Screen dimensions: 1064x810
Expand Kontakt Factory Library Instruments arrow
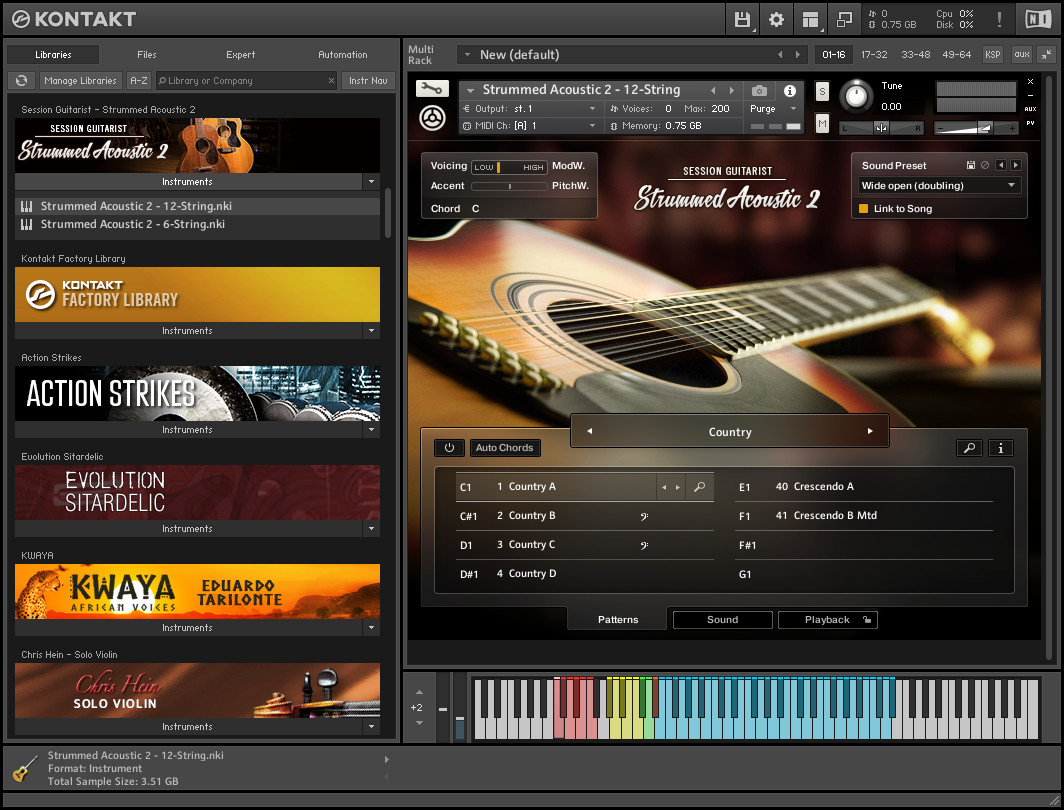(371, 331)
